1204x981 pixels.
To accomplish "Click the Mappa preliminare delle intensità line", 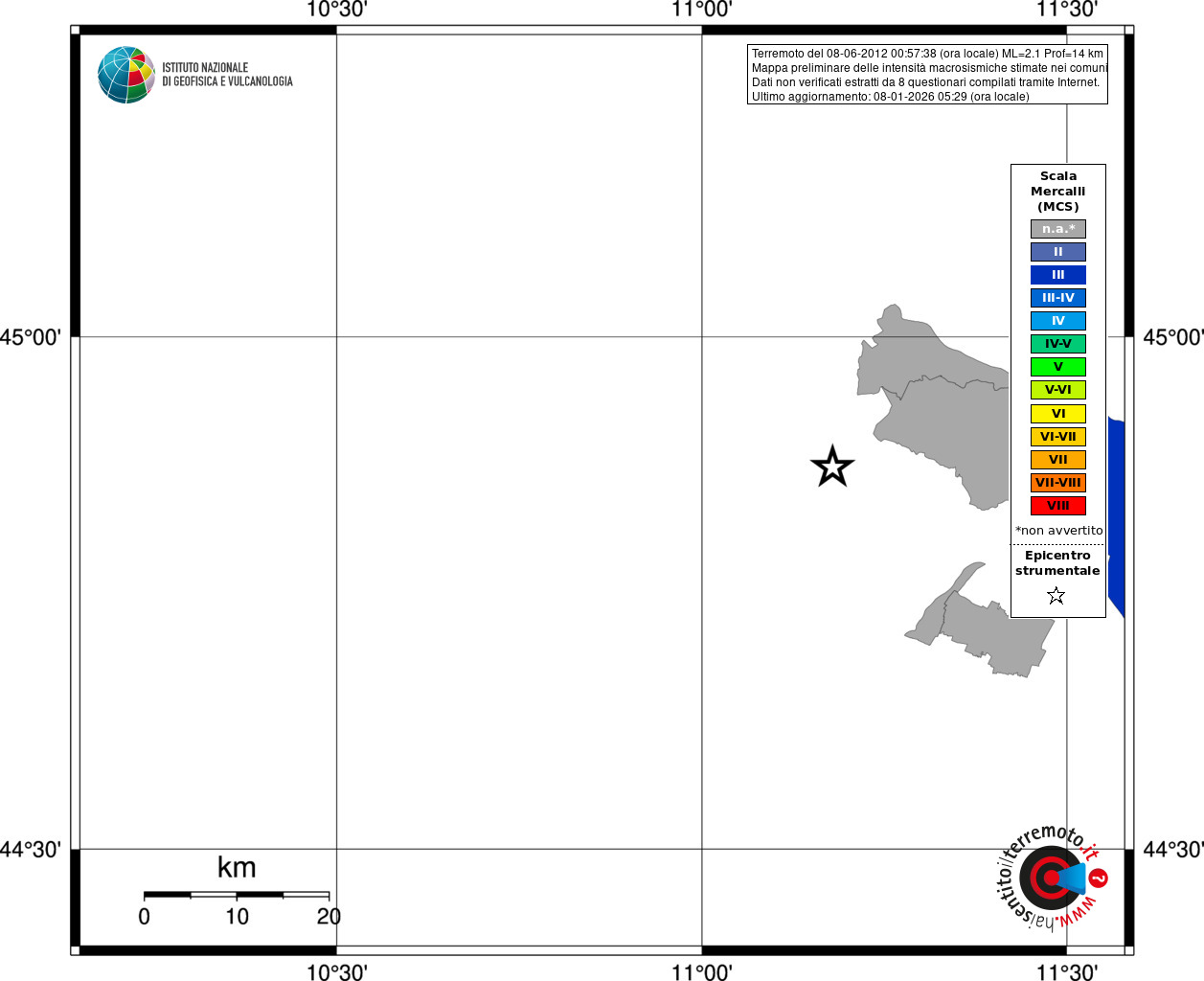I will click(929, 68).
